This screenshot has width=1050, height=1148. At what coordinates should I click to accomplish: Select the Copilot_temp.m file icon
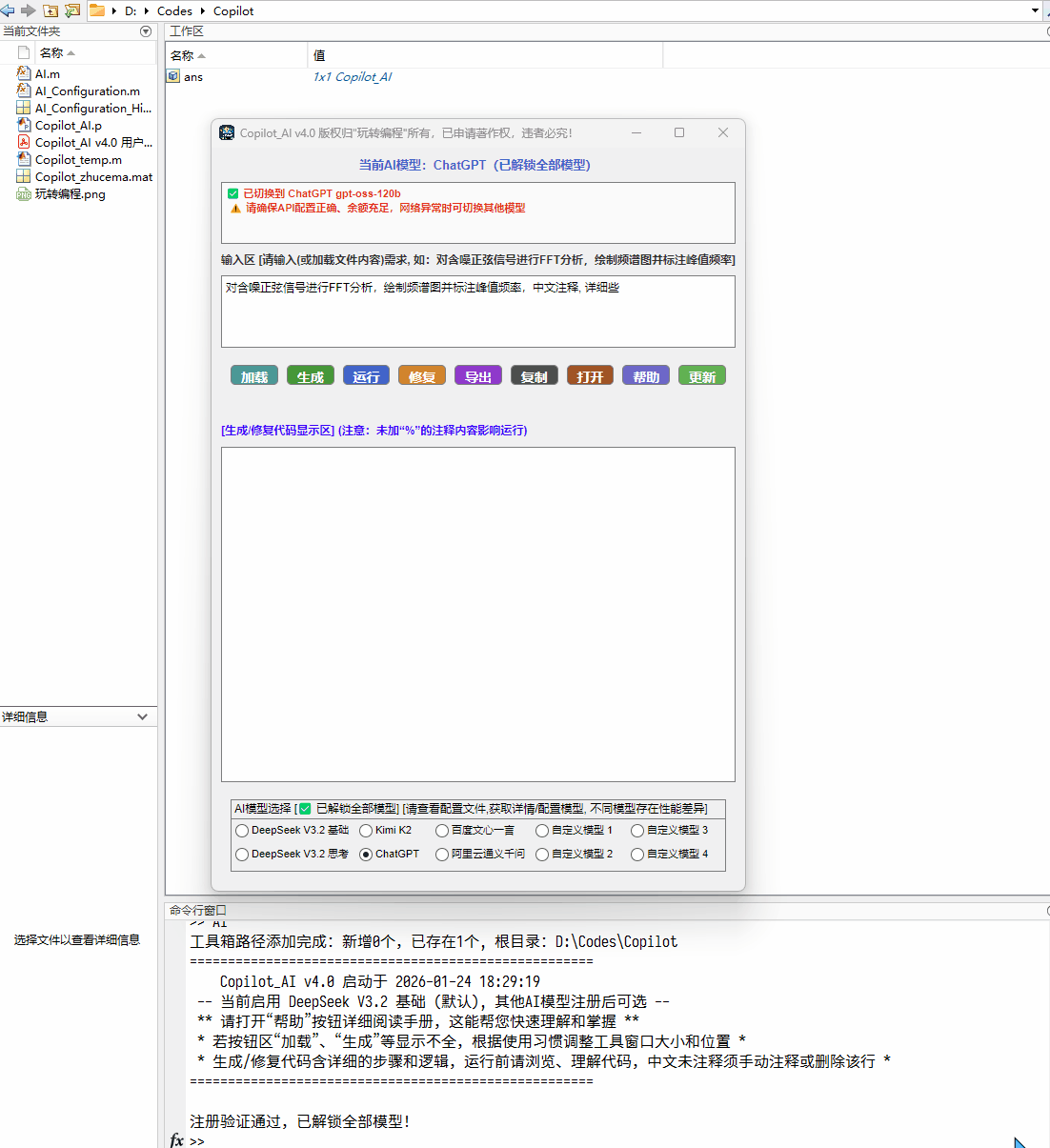(x=24, y=159)
